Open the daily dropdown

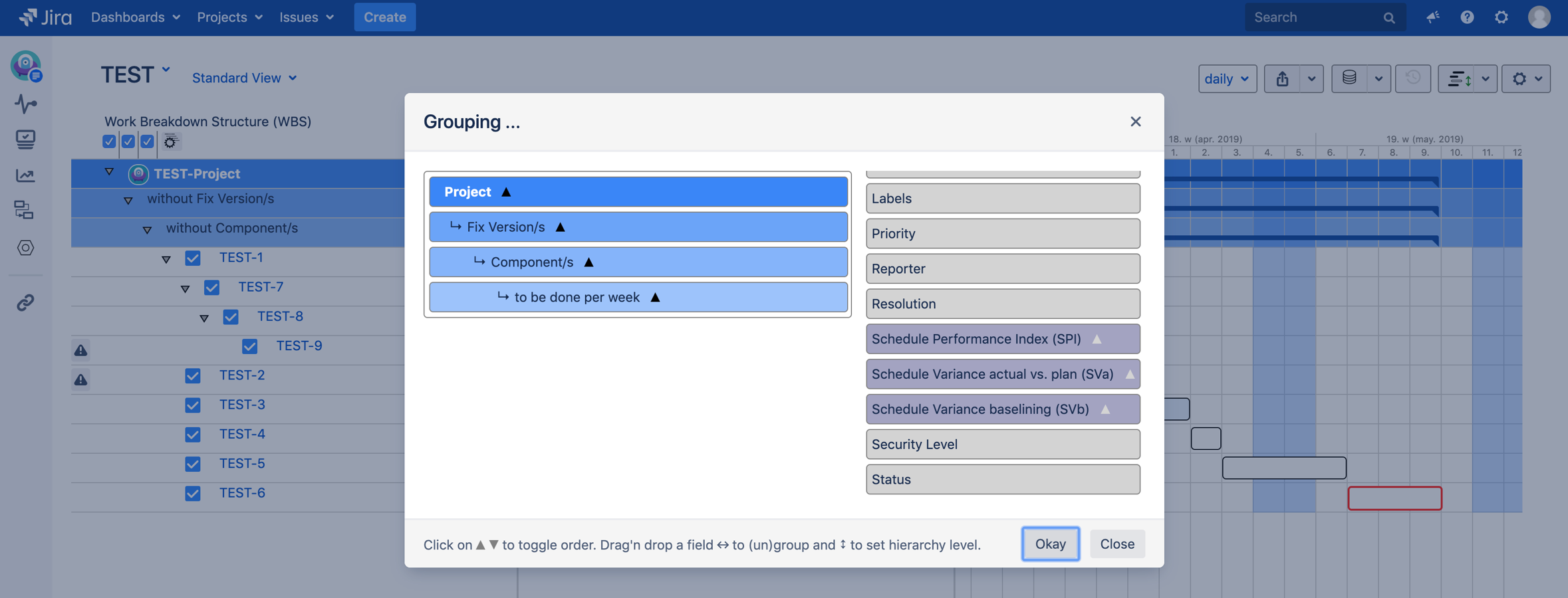1227,78
